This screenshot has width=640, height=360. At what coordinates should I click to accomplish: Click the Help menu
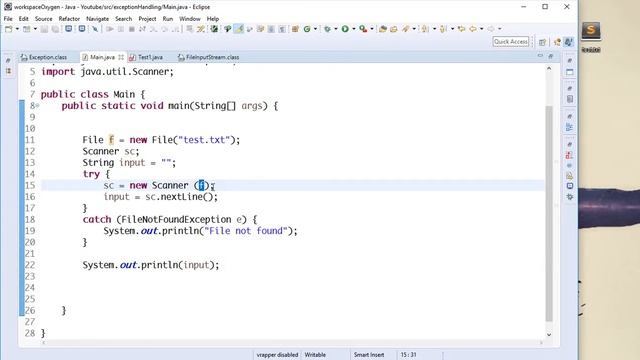(213, 19)
